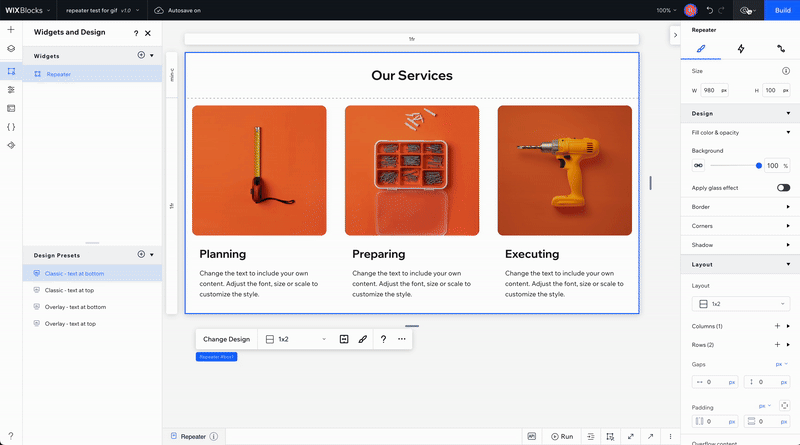The width and height of the screenshot is (800, 445).
Task: Add a new design preset
Action: tap(141, 254)
